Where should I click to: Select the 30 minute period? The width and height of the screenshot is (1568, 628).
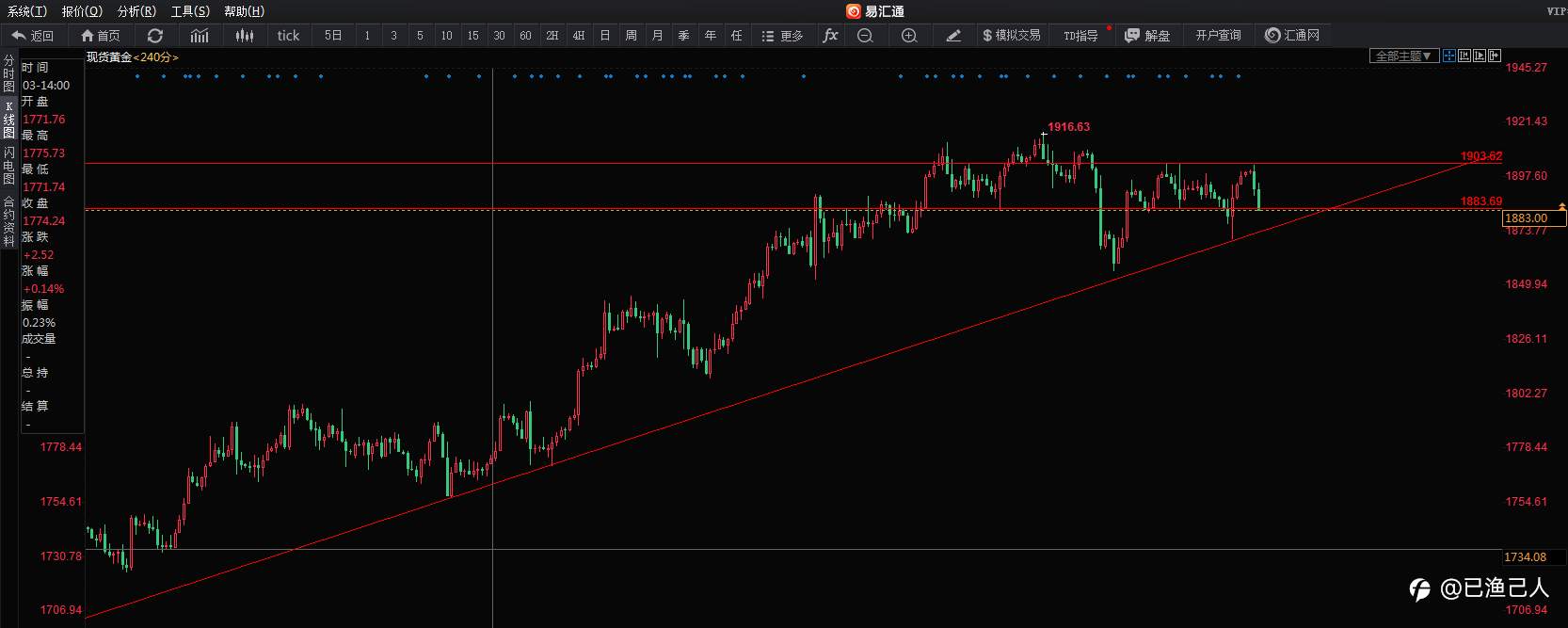coord(499,35)
